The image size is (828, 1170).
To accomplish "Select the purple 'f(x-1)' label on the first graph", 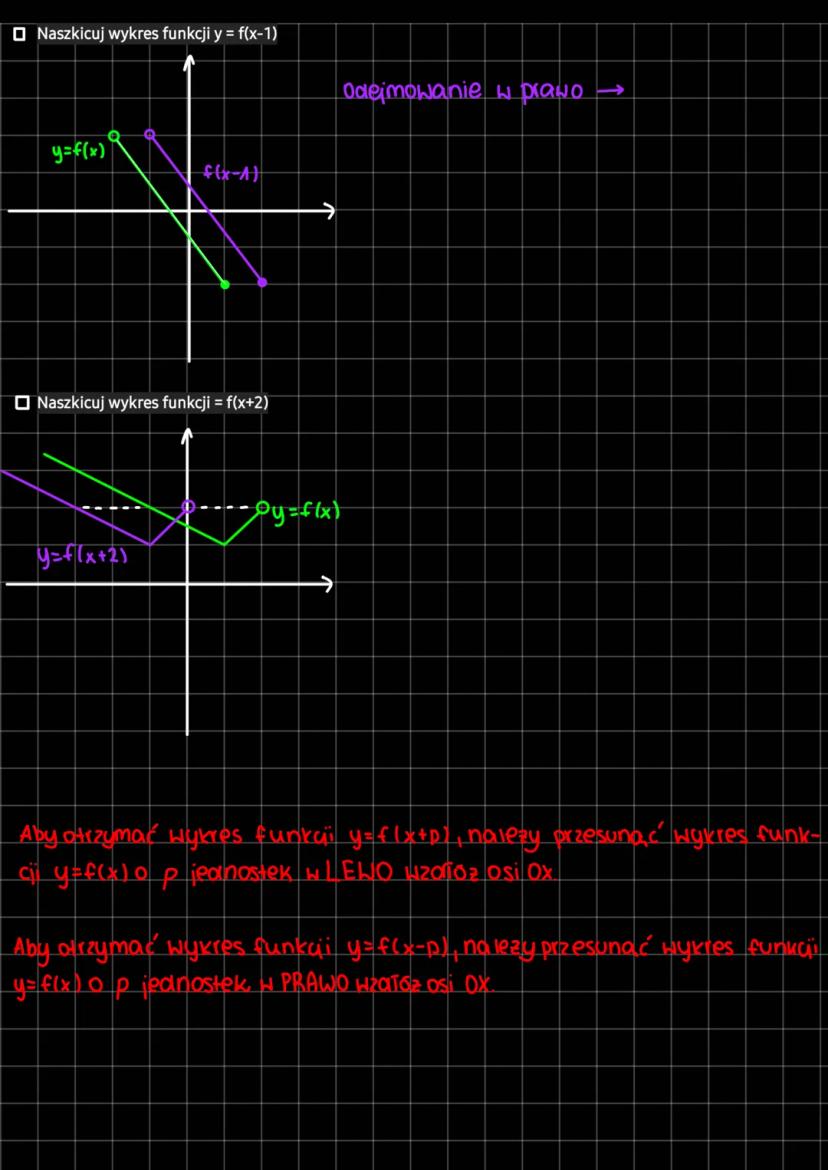I will click(x=231, y=173).
